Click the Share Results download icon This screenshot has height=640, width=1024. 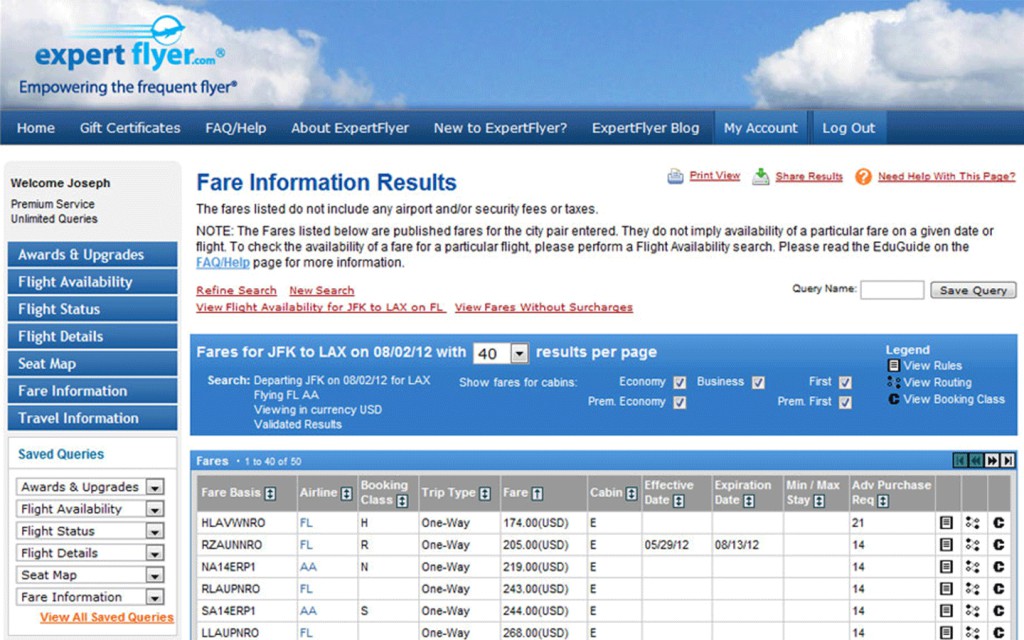[x=761, y=177]
